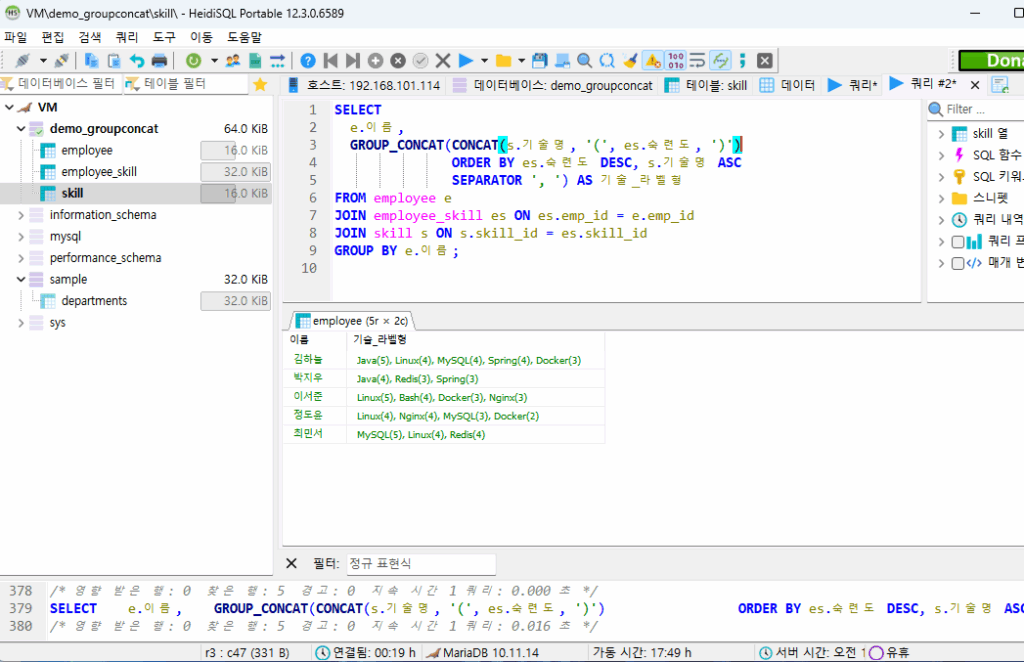
Task: Open dropdown arrow beside refresh icon
Action: click(x=214, y=61)
